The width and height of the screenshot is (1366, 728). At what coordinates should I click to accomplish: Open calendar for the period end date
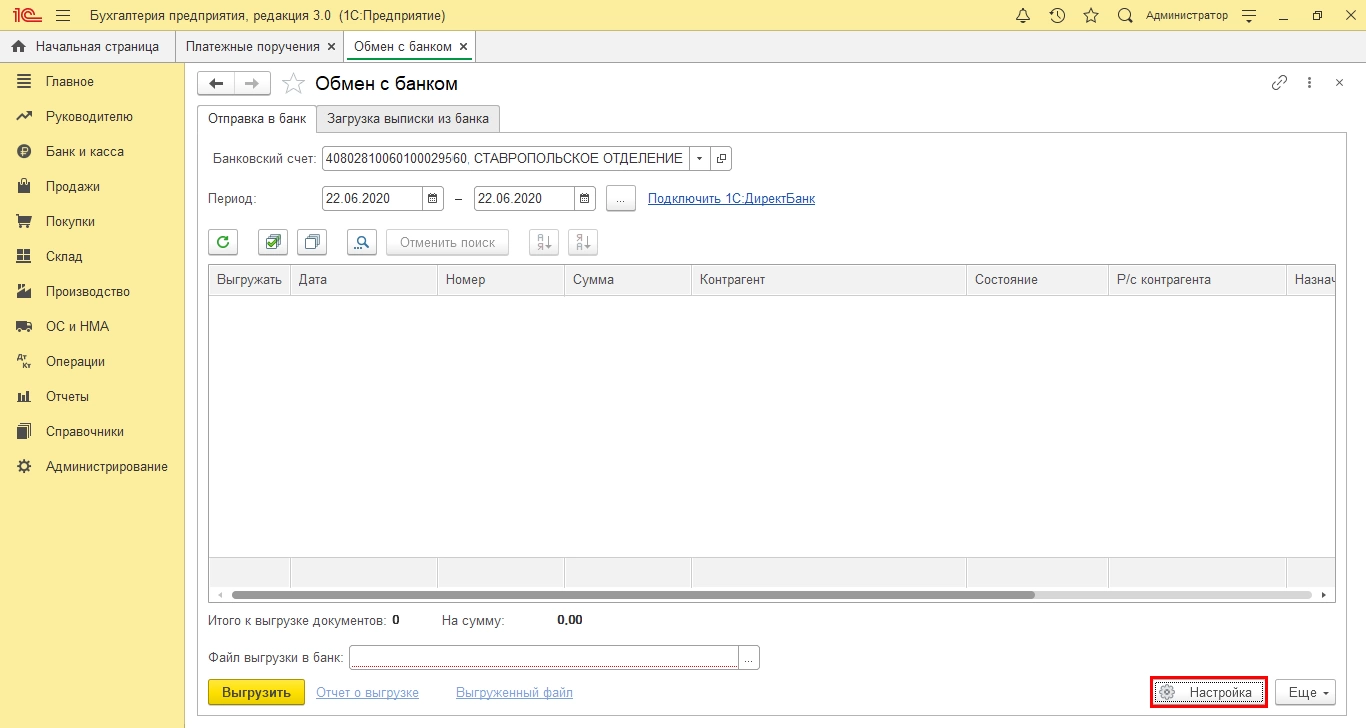pos(585,198)
